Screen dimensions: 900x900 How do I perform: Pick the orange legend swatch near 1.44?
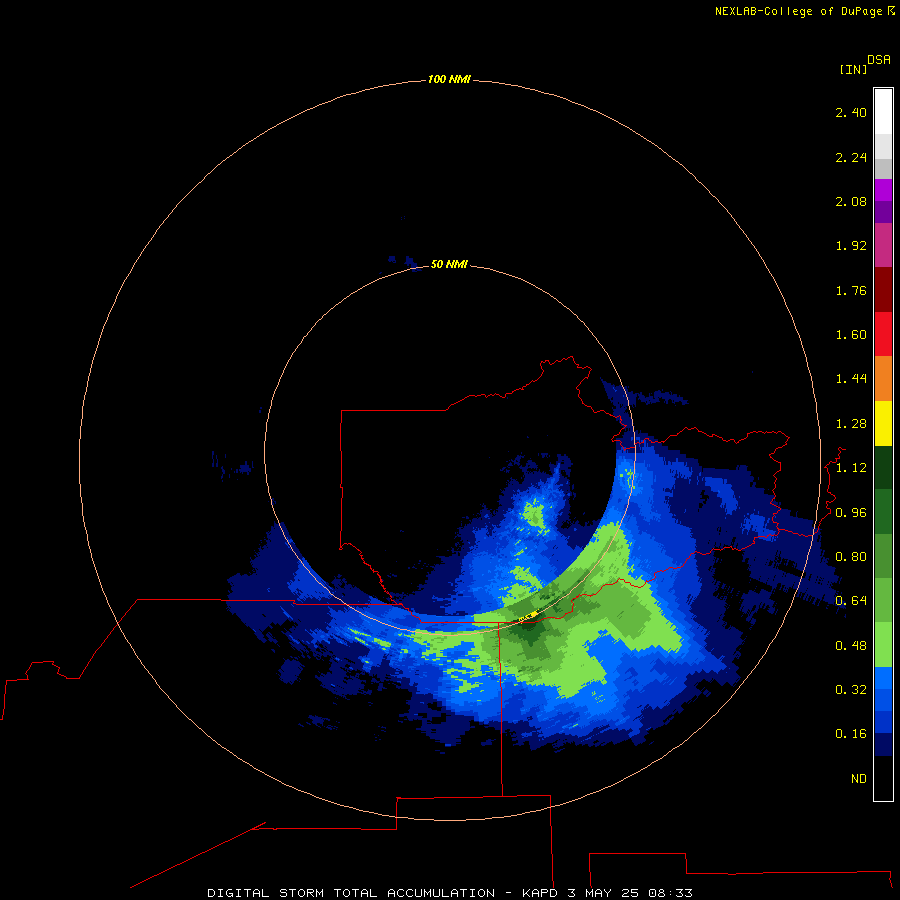point(883,379)
